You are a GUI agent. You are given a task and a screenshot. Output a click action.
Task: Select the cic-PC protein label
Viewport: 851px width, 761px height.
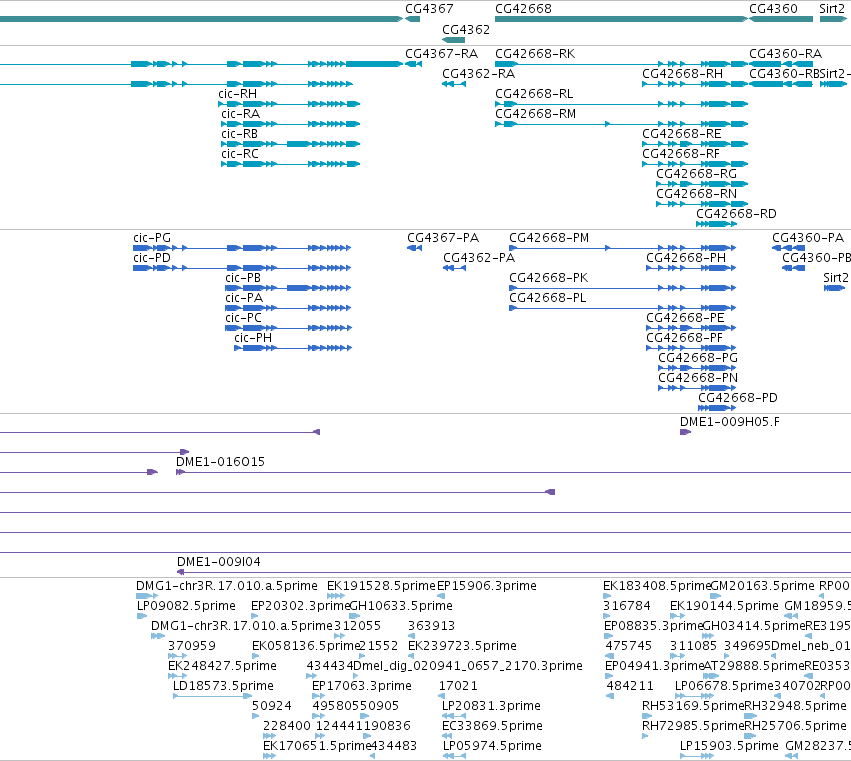click(244, 318)
